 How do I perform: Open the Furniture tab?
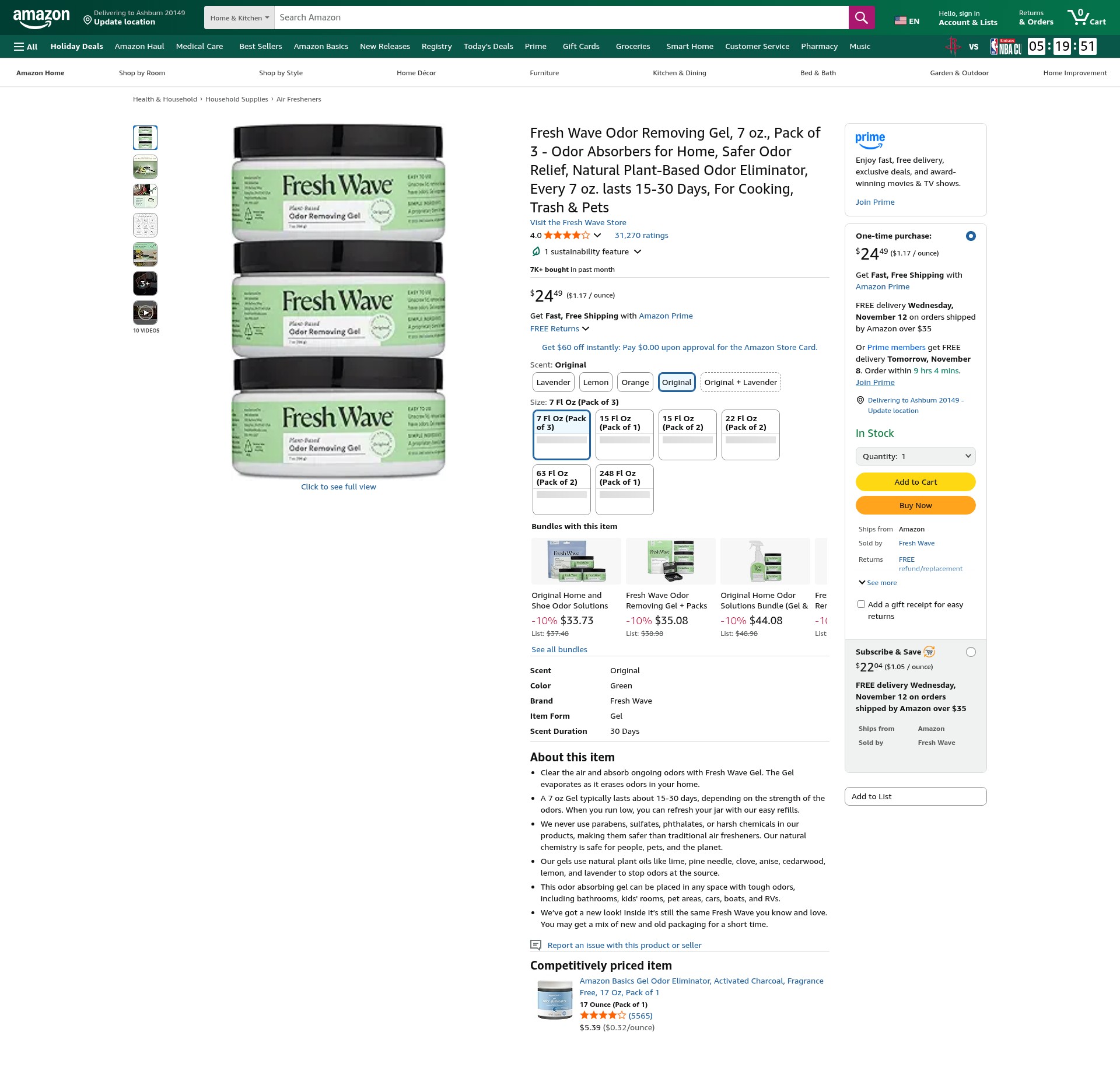[544, 73]
